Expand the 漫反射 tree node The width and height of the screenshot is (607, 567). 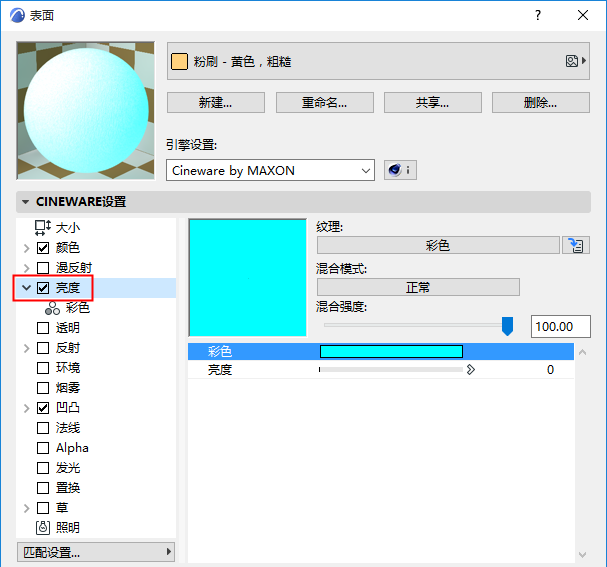pos(26,268)
